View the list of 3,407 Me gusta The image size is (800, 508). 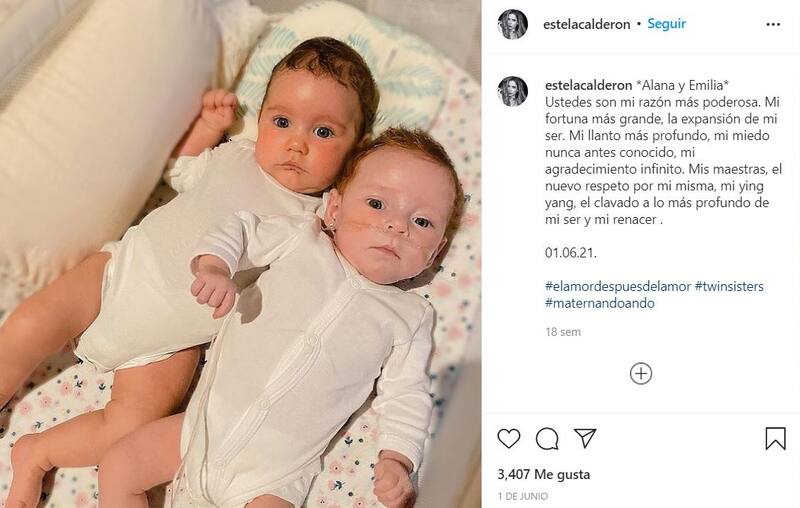(x=543, y=474)
